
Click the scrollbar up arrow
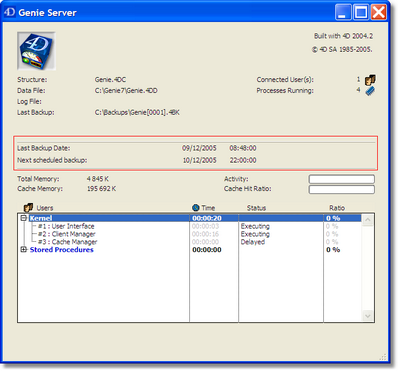click(x=368, y=220)
